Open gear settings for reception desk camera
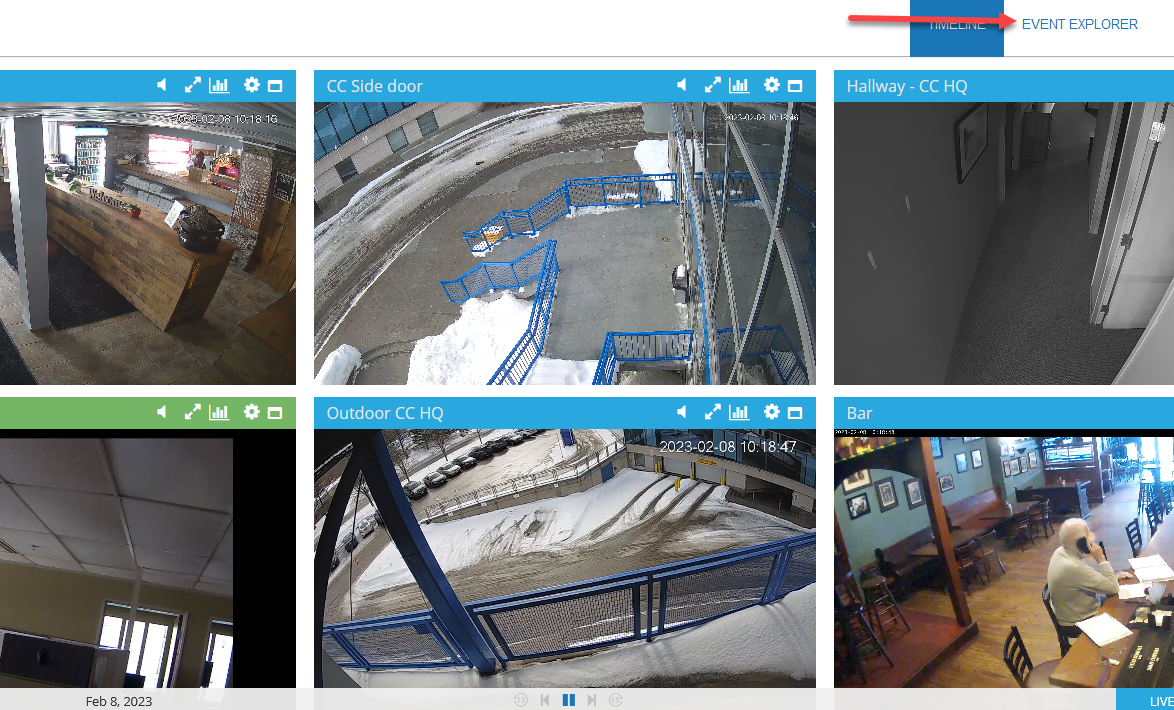This screenshot has width=1174, height=710. (252, 85)
